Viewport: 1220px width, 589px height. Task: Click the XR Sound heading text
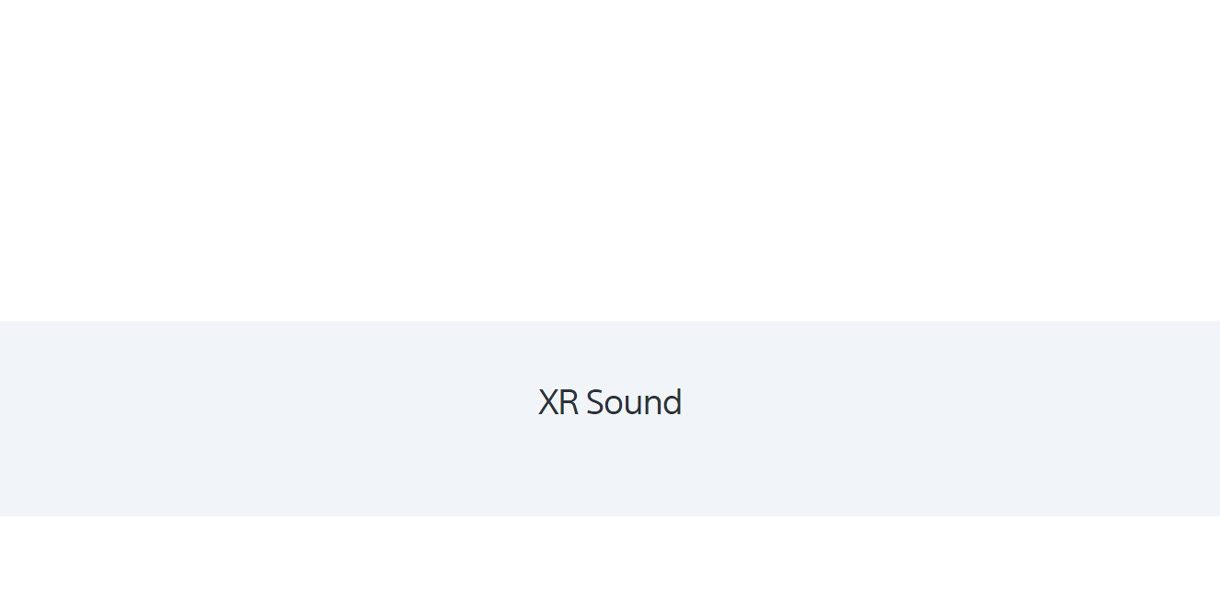(x=610, y=402)
